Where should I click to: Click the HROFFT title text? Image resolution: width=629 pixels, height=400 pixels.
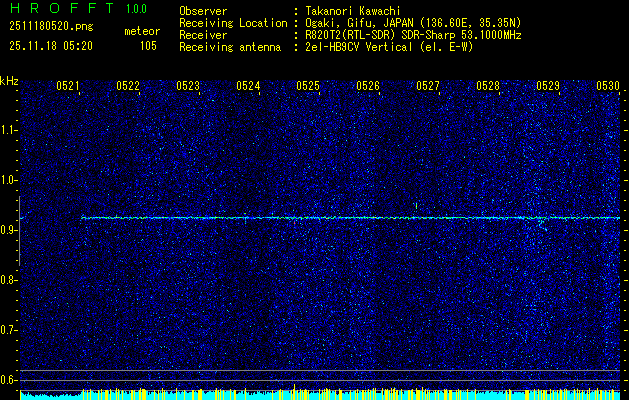coord(62,8)
